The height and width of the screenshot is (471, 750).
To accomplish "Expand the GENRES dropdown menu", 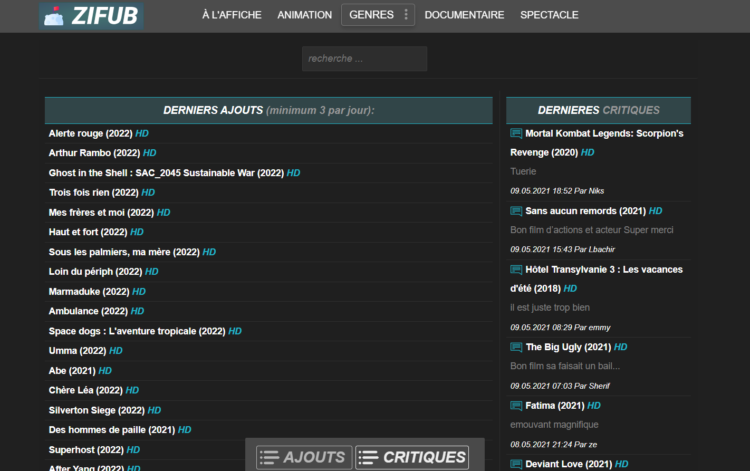I will tap(377, 15).
